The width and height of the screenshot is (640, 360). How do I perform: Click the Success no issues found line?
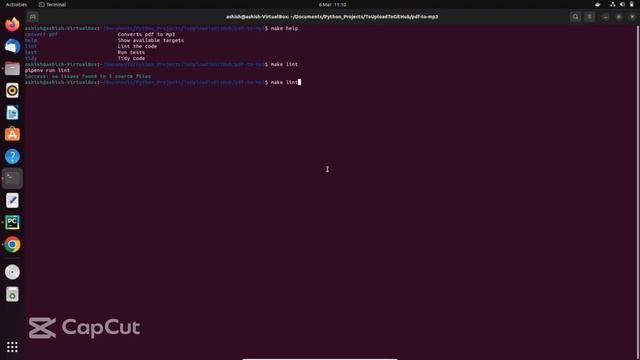pos(88,76)
